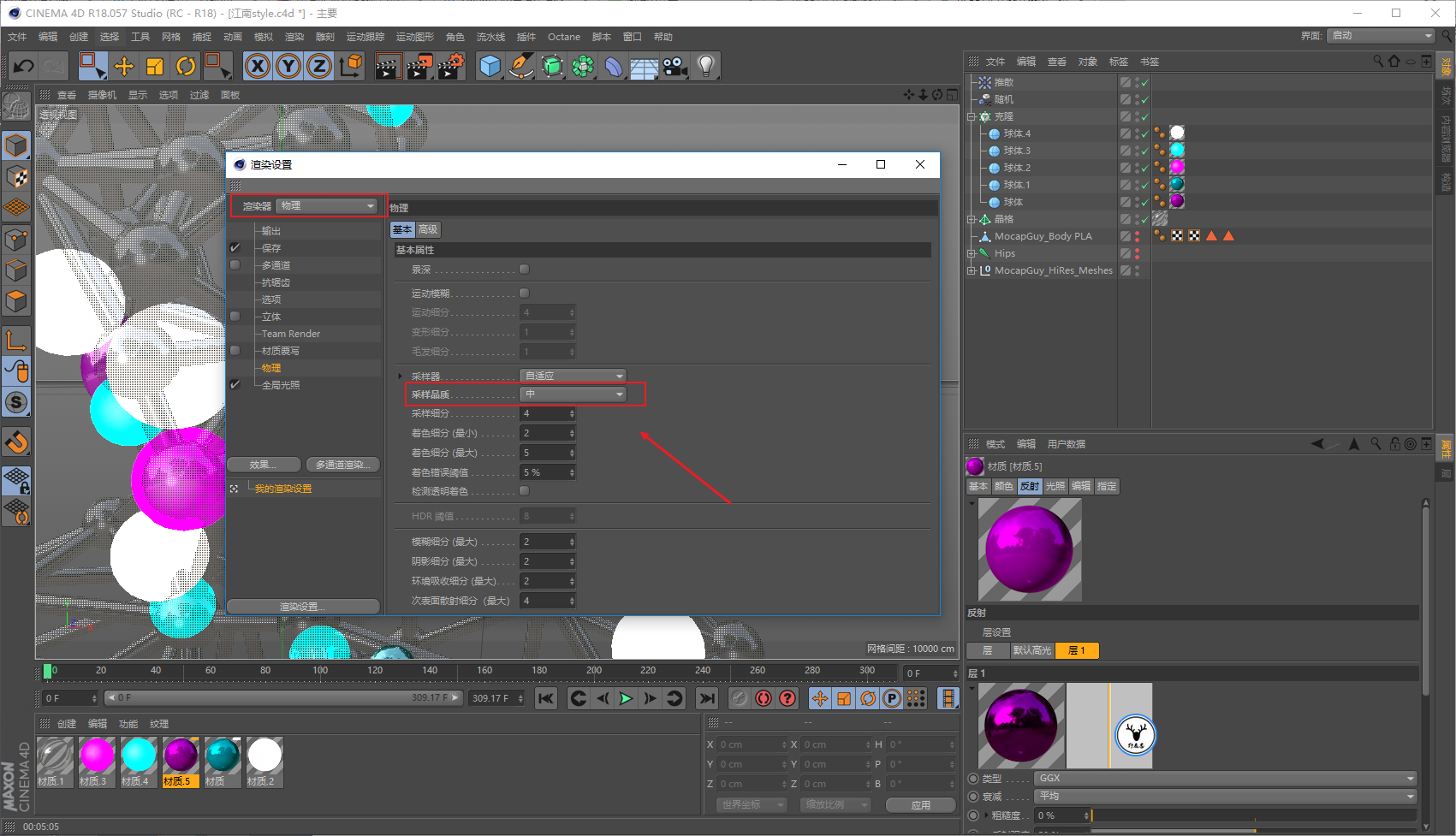Open the Octane menu
Image resolution: width=1456 pixels, height=836 pixels.
[564, 37]
